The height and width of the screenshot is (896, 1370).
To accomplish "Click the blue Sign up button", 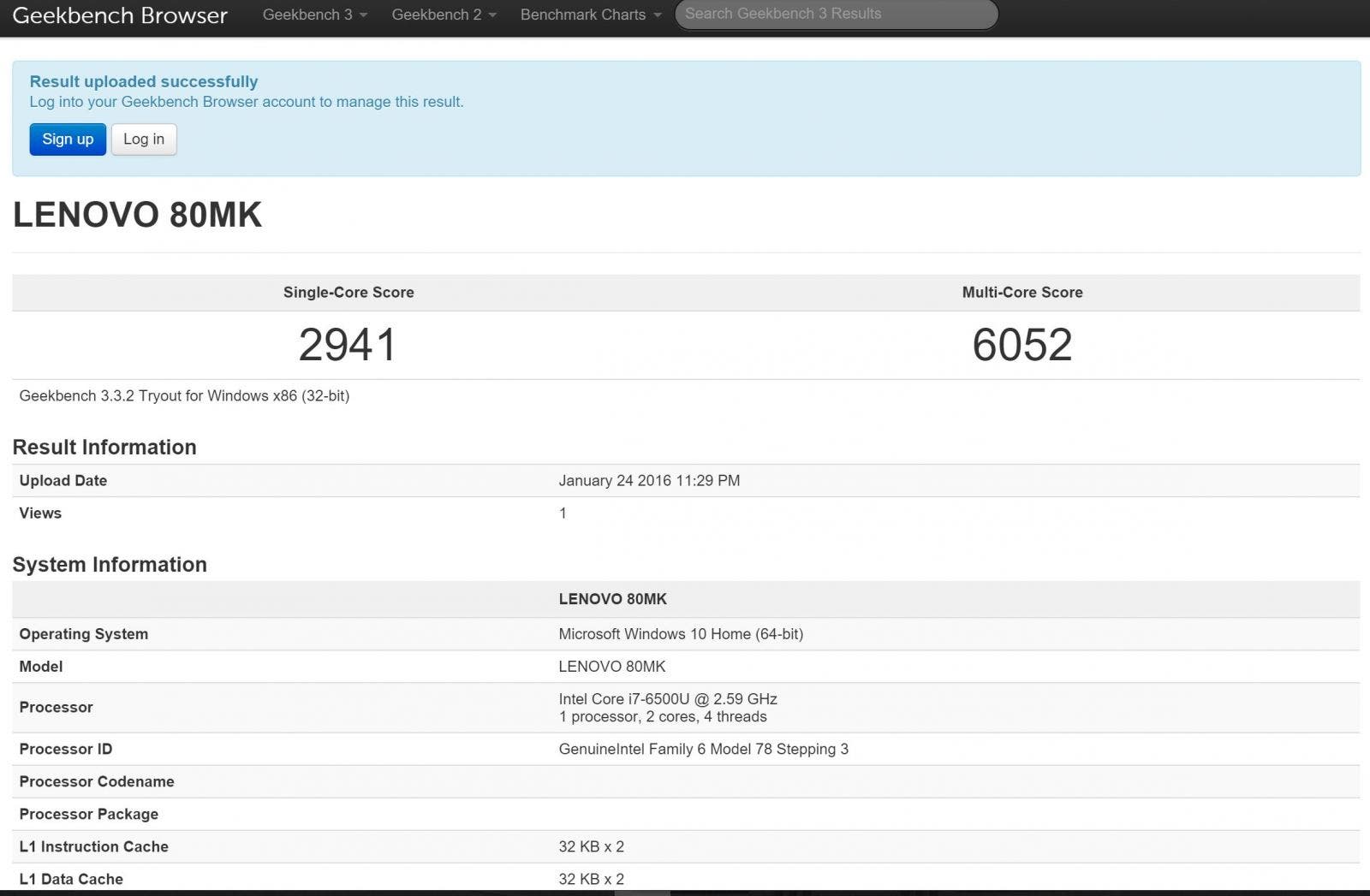I will [x=68, y=139].
